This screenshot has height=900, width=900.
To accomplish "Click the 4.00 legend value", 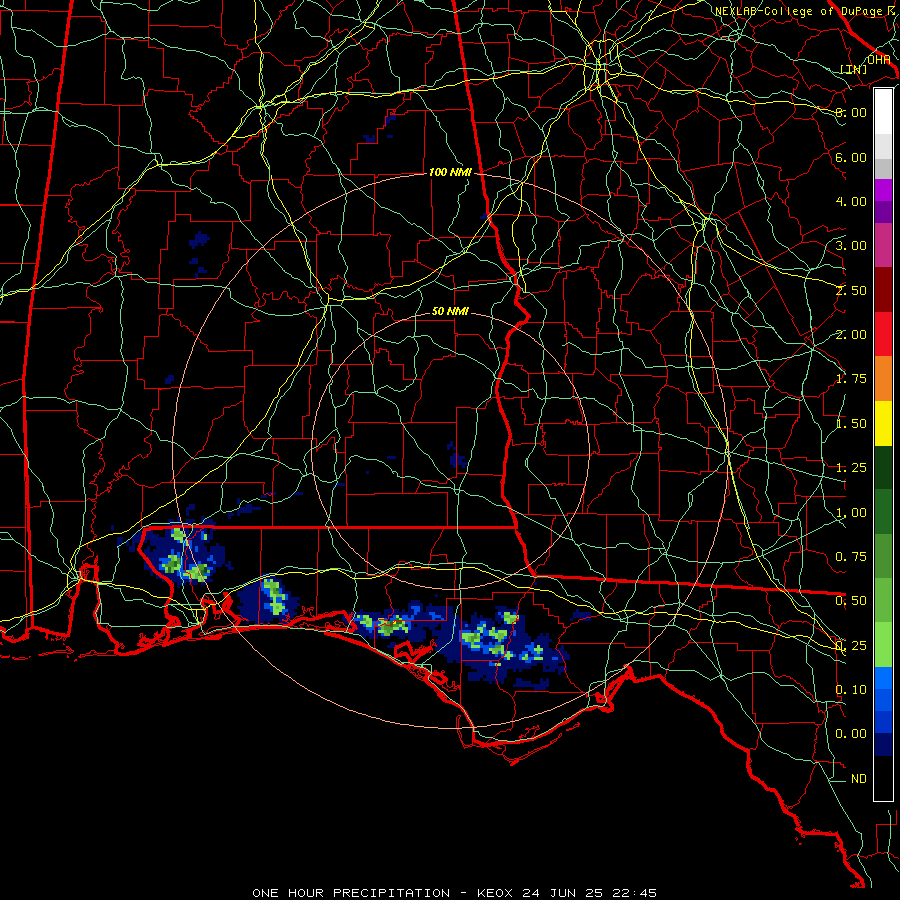I will click(x=851, y=201).
